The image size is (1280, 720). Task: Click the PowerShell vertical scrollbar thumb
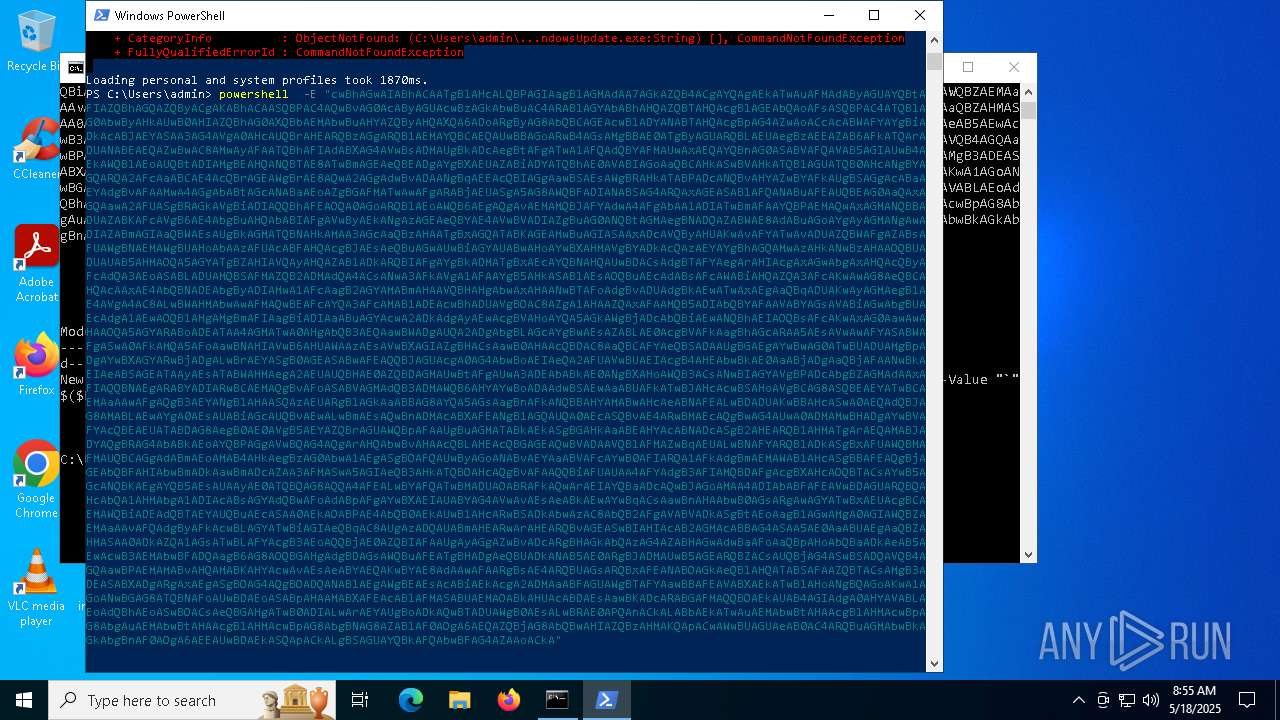click(934, 61)
